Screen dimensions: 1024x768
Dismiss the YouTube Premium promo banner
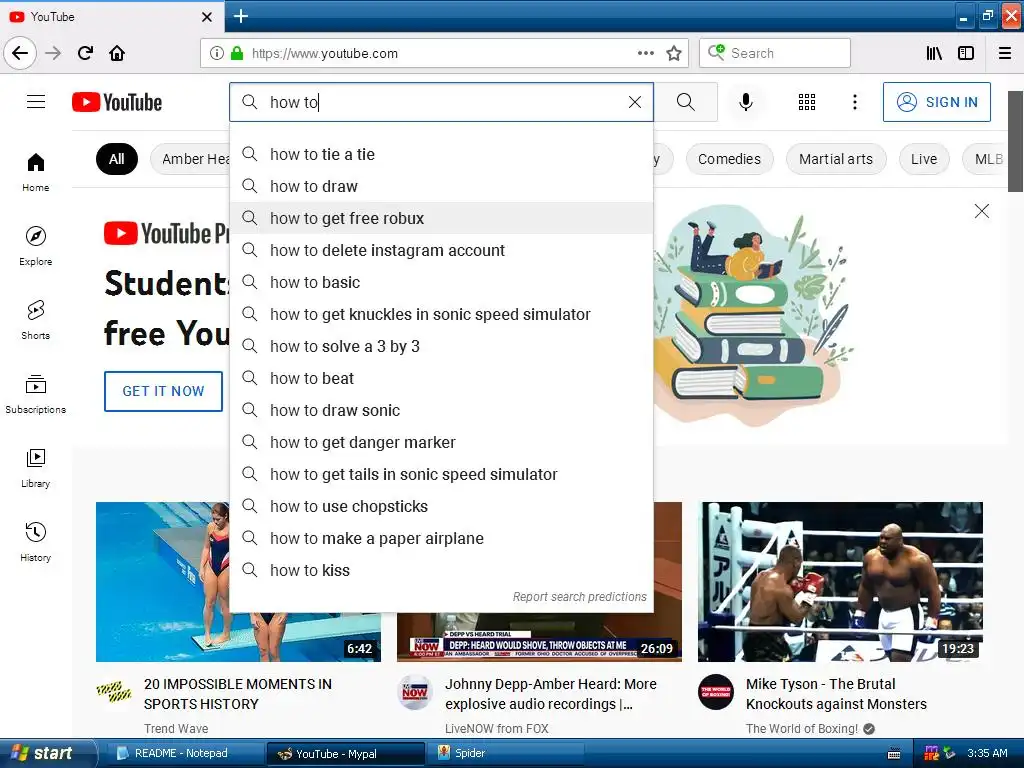(x=982, y=211)
